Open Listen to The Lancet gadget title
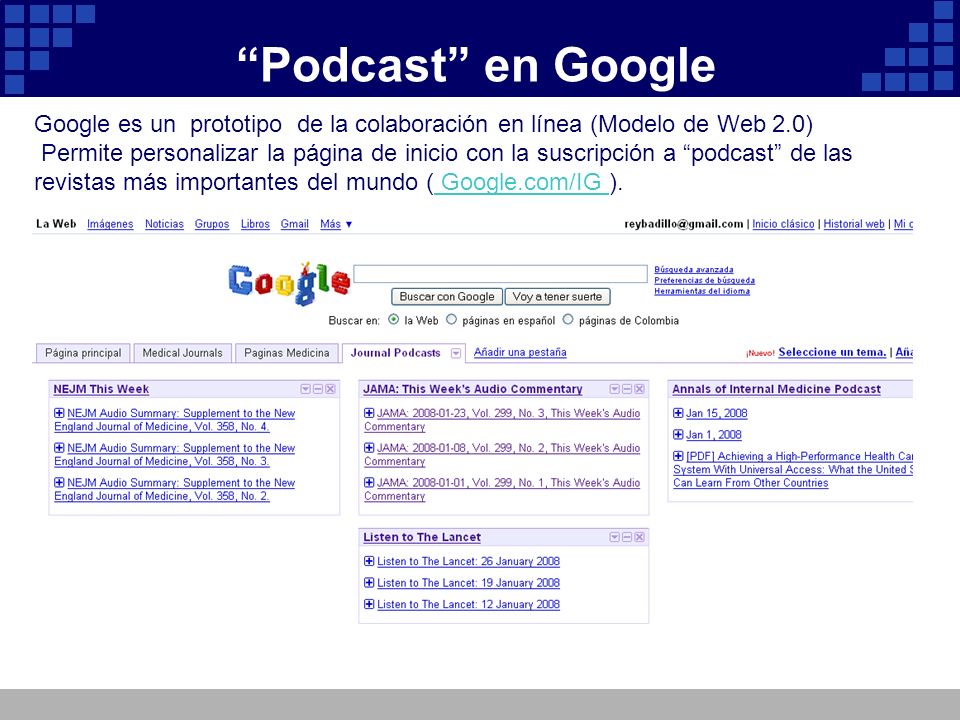 [422, 538]
